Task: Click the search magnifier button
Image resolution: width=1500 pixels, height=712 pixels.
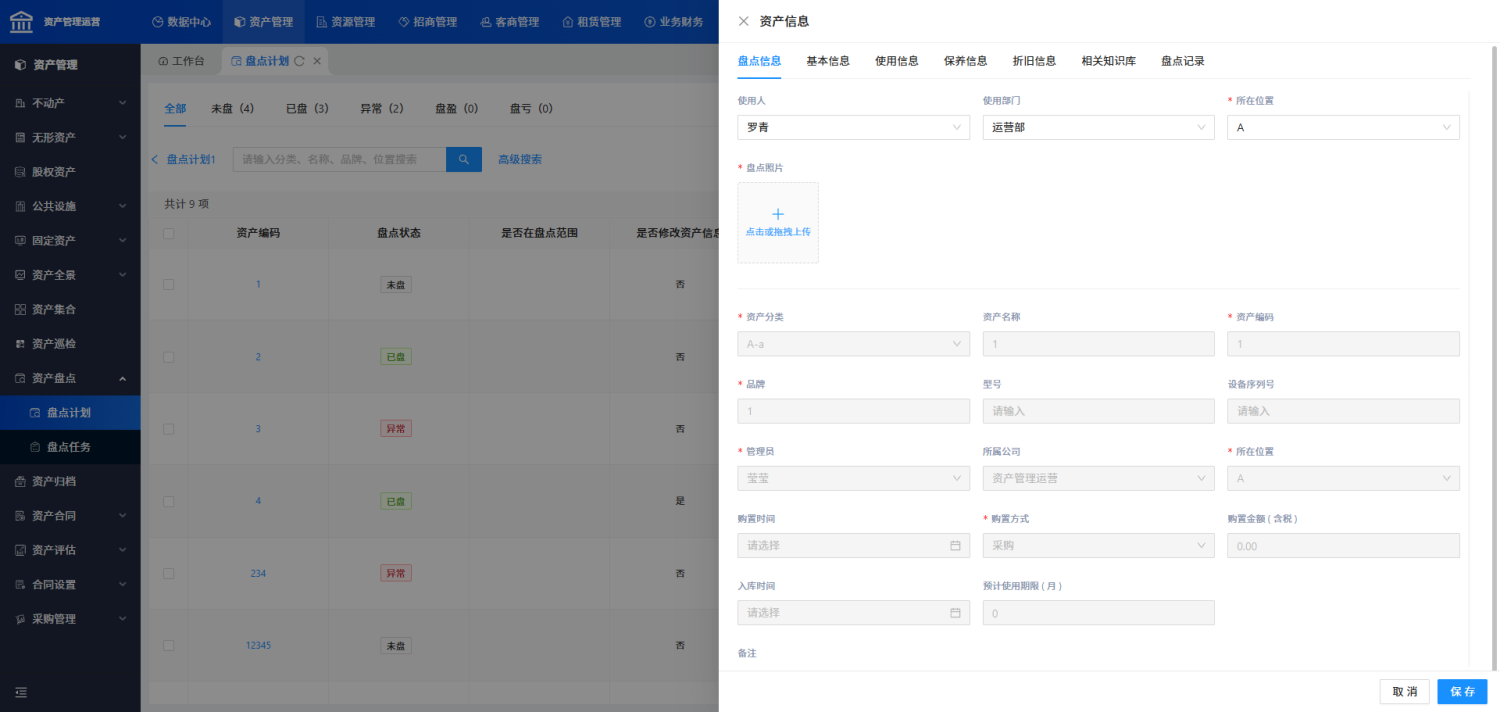Action: (x=464, y=159)
